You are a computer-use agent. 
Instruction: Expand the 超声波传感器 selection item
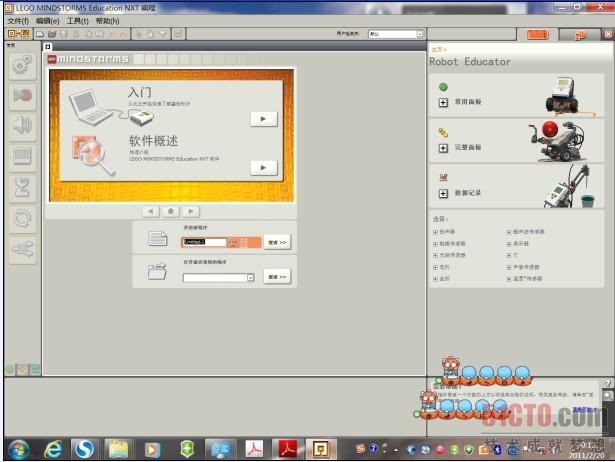(x=509, y=232)
